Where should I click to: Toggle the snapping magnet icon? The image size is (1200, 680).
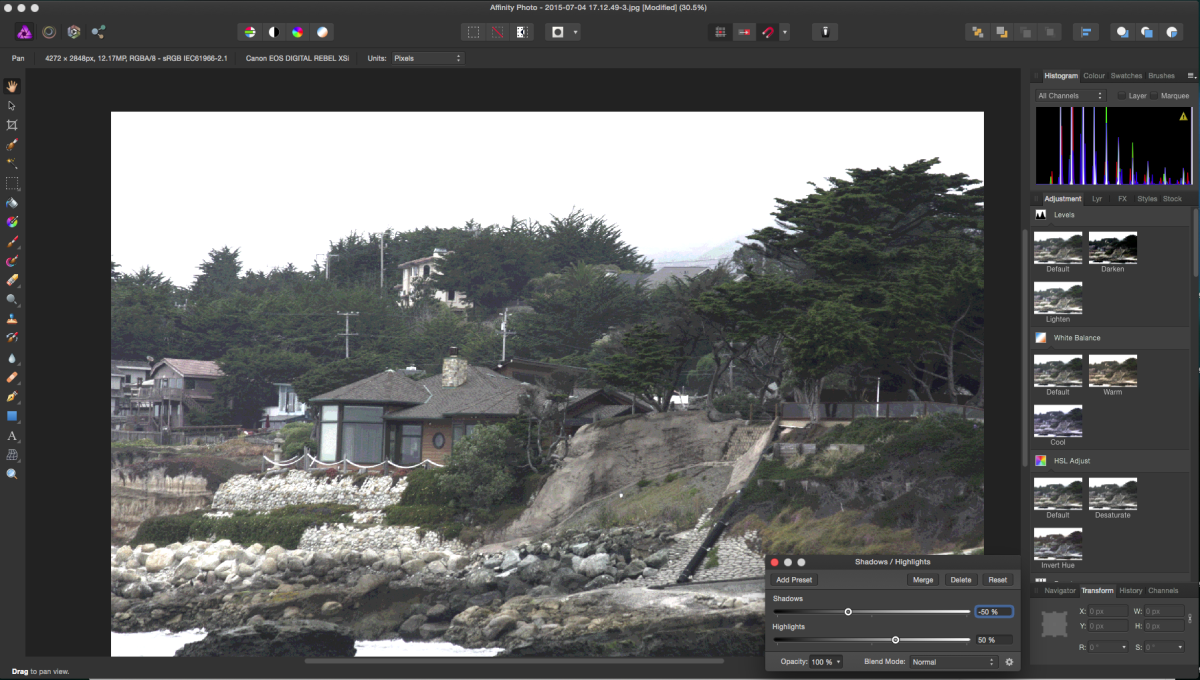(767, 32)
